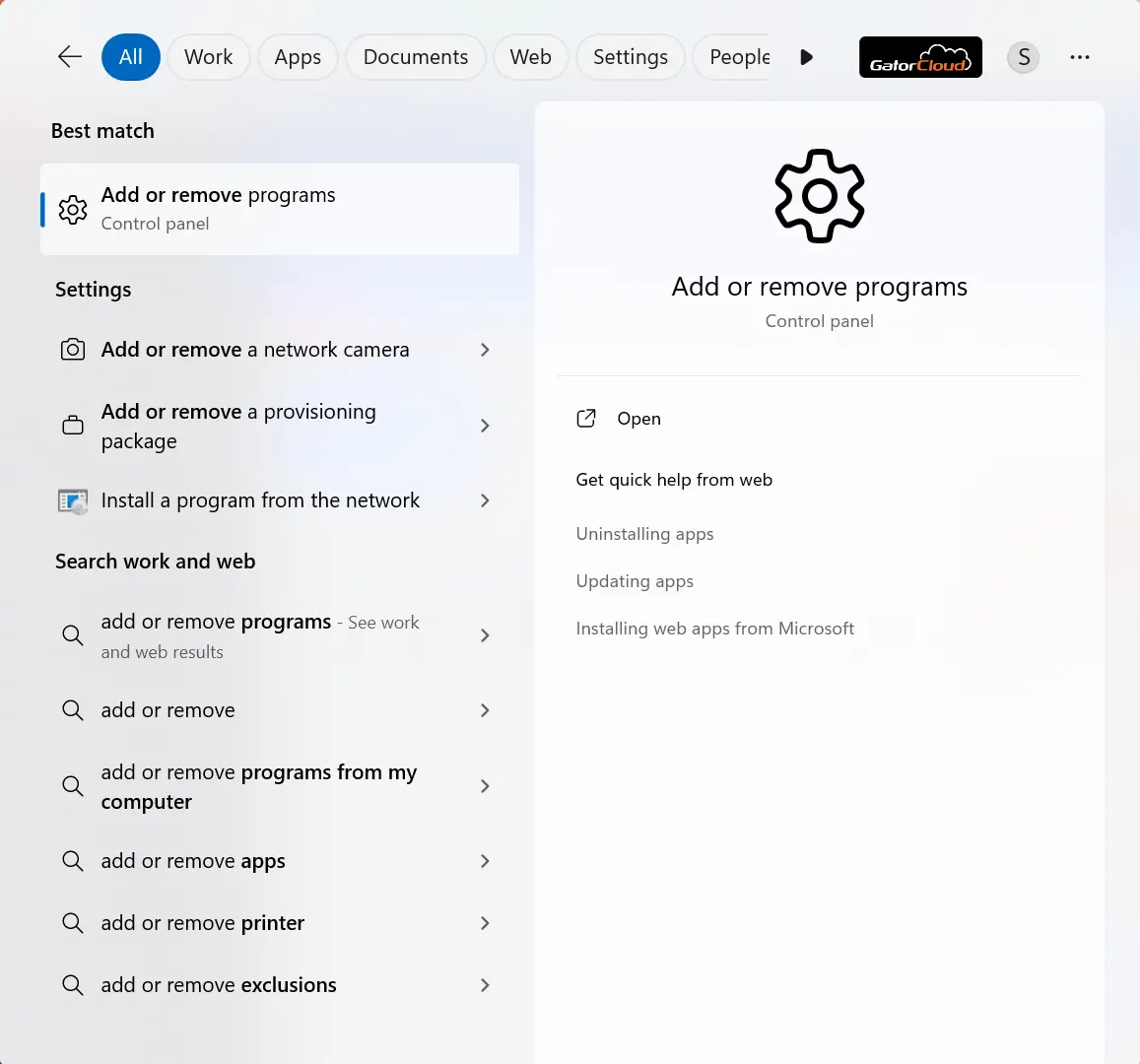The image size is (1140, 1064).
Task: Switch to the Apps filter tab
Action: [x=298, y=57]
